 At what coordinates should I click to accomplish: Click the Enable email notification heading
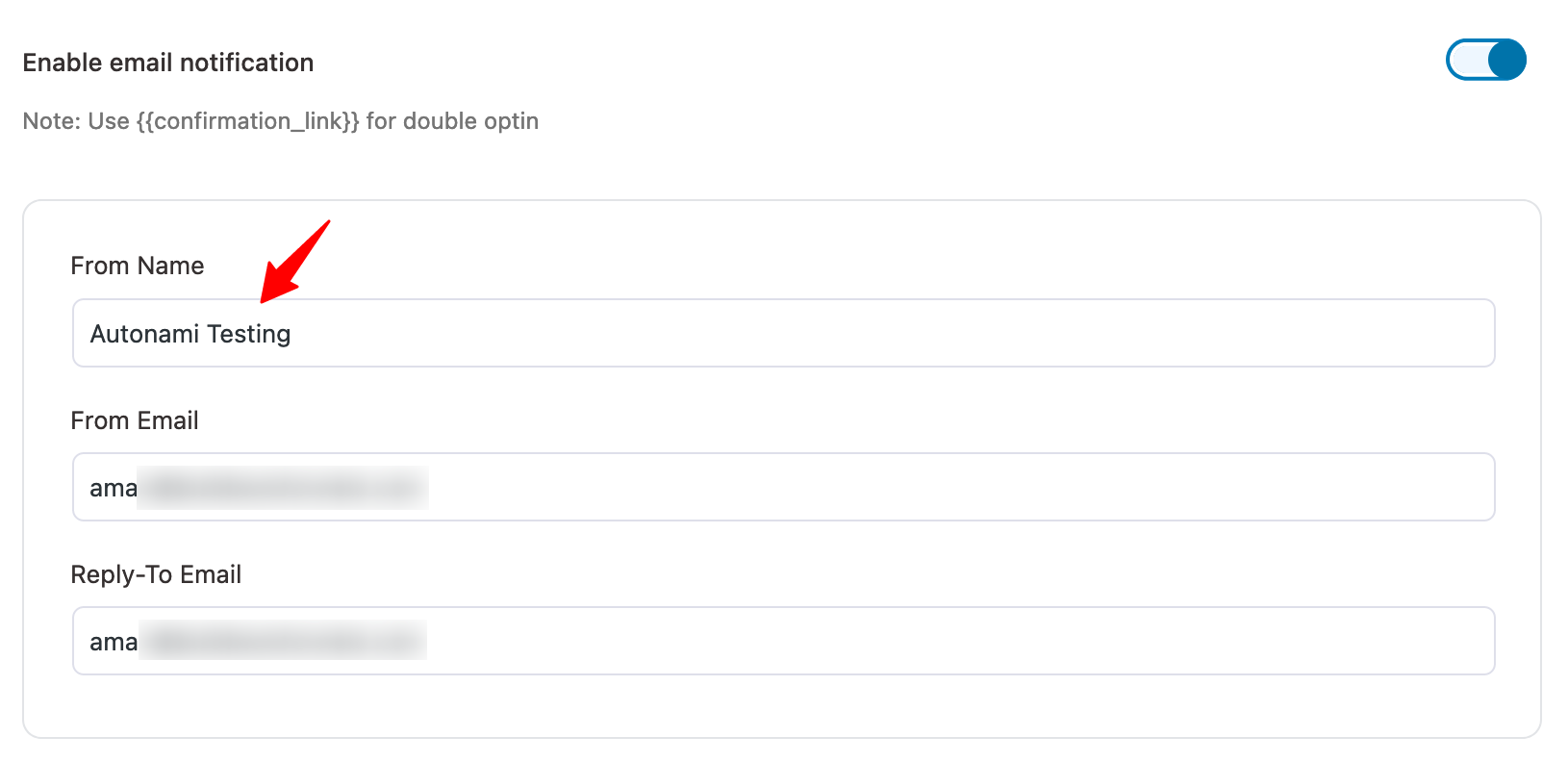point(167,62)
